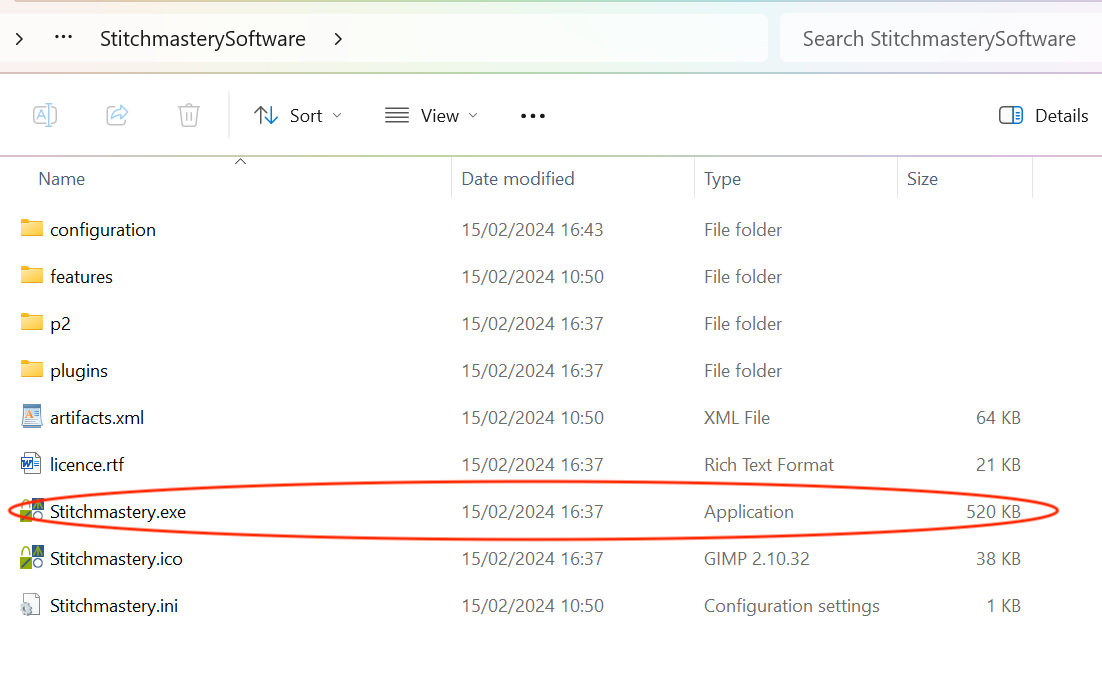Click the artifacts.xml file icon
This screenshot has width=1102, height=700.
click(x=32, y=416)
